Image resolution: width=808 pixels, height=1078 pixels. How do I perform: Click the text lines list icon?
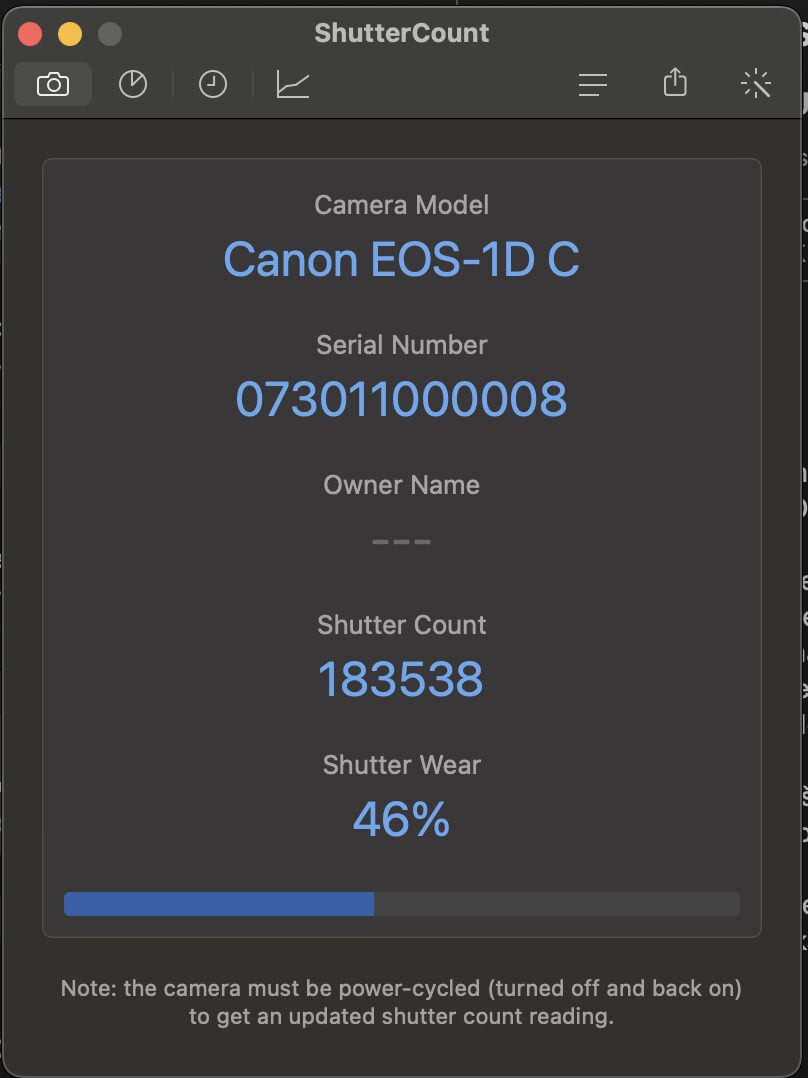593,85
